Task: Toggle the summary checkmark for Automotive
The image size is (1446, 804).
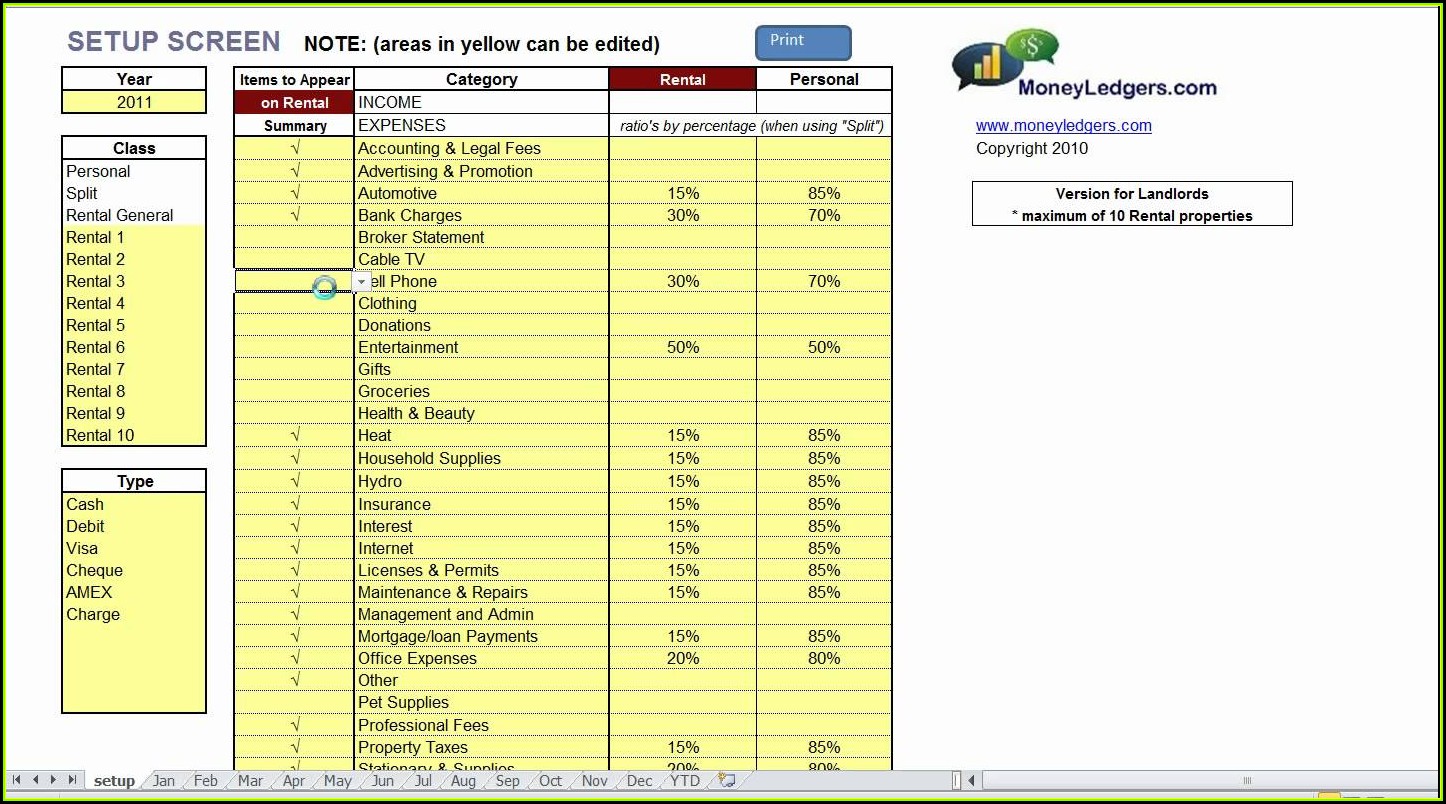Action: pyautogui.click(x=294, y=193)
